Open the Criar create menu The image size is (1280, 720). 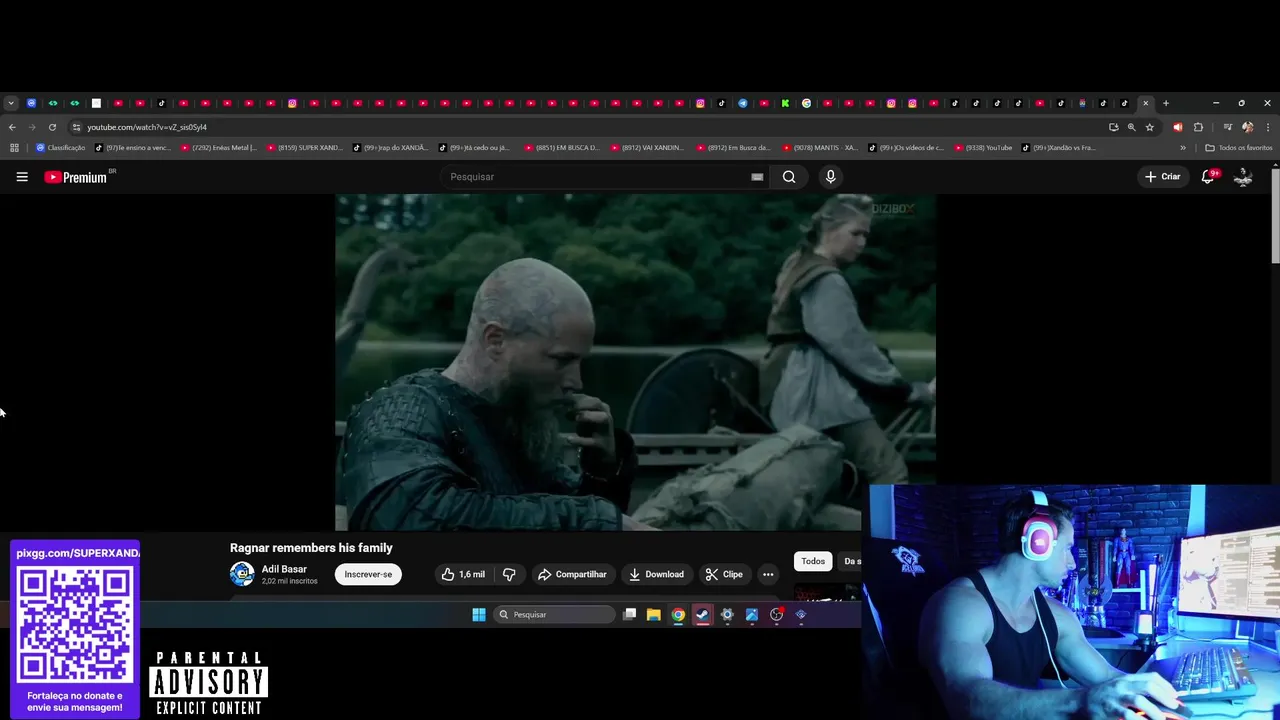click(x=1163, y=177)
